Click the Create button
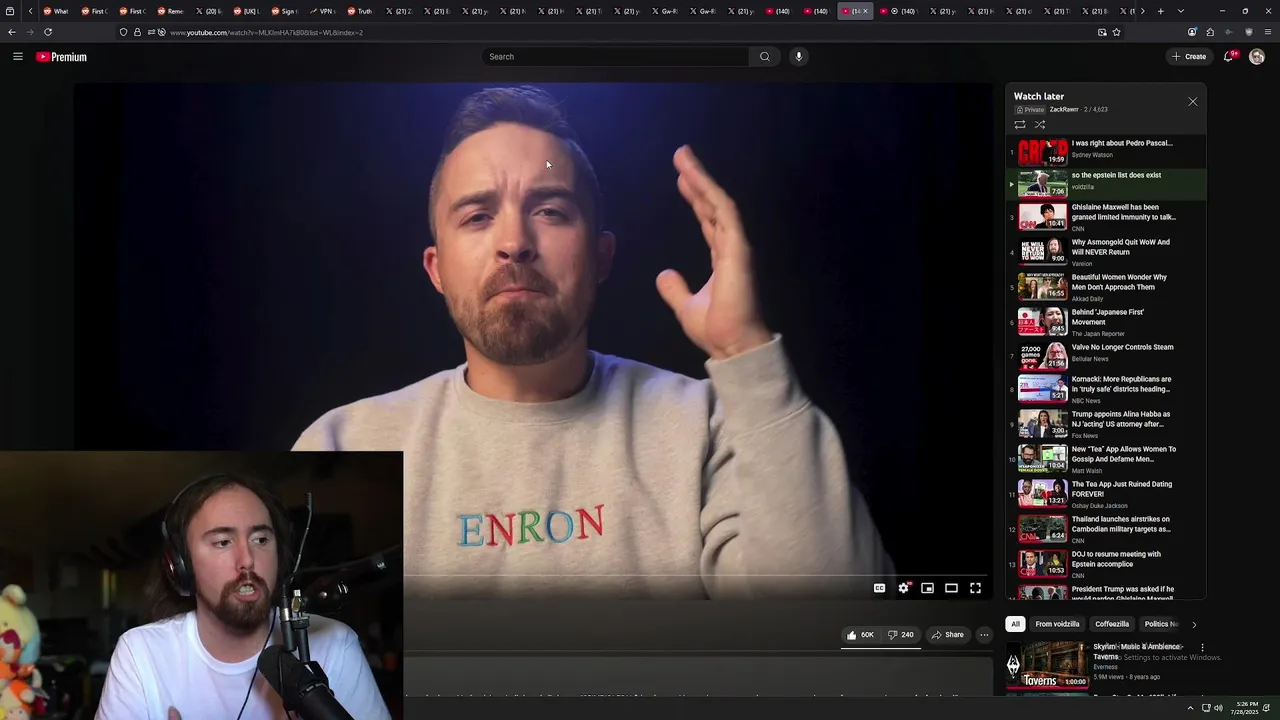1280x720 pixels. pos(1189,57)
